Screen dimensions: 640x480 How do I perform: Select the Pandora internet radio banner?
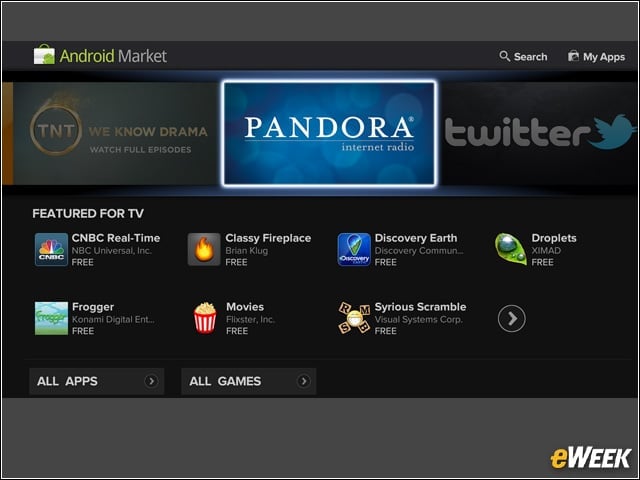click(x=330, y=133)
